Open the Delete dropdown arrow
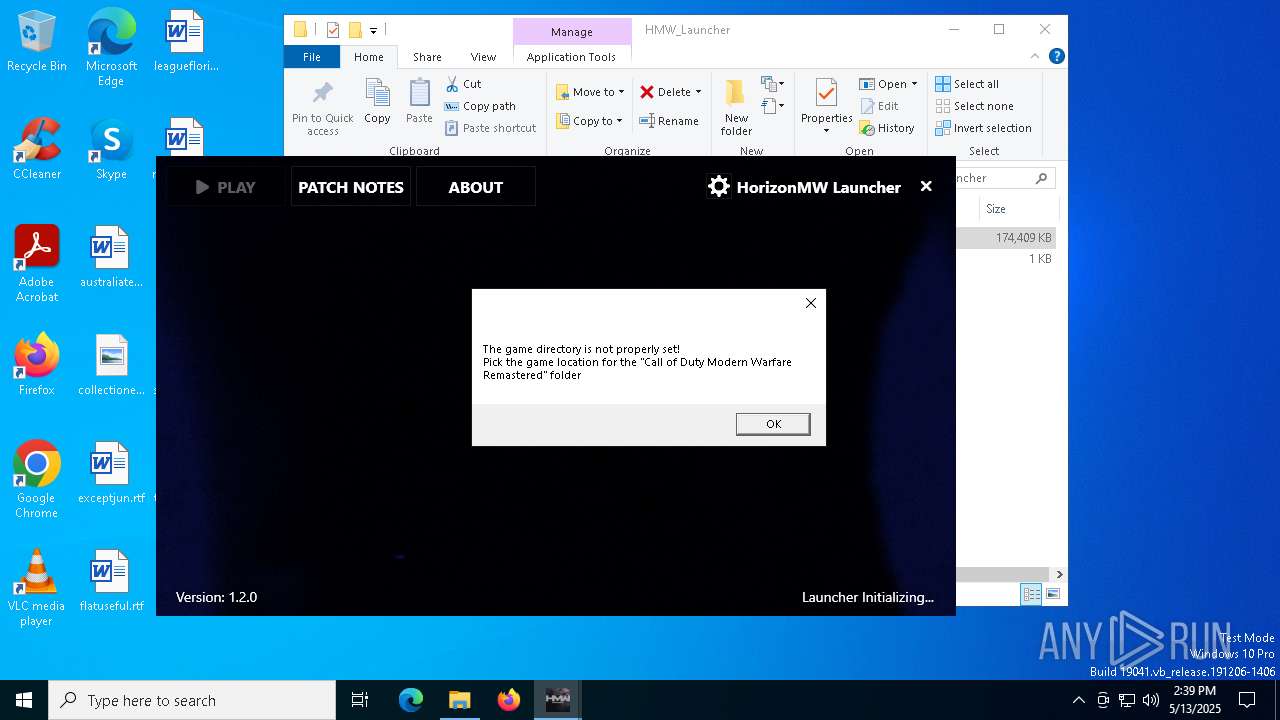This screenshot has height=720, width=1280. click(698, 92)
